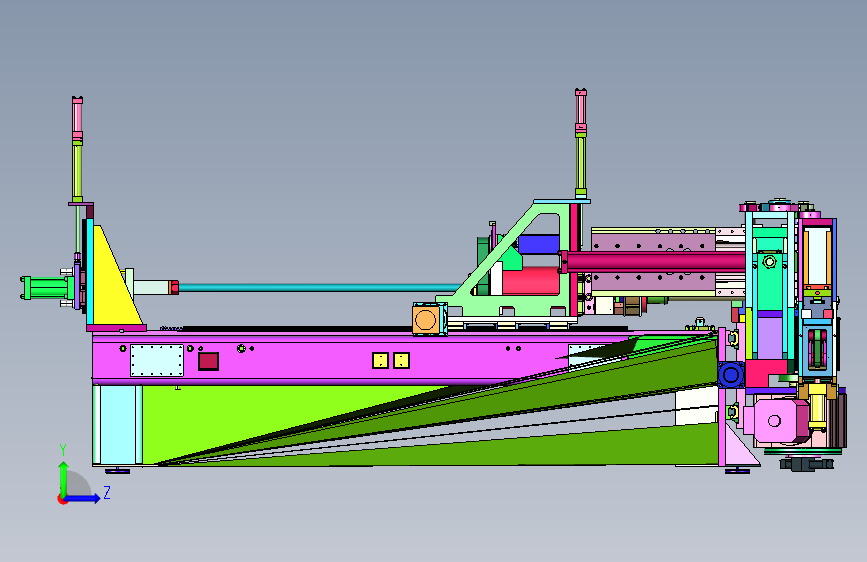Select the long cyan horizontal rod
This screenshot has height=562, width=867.
320,288
